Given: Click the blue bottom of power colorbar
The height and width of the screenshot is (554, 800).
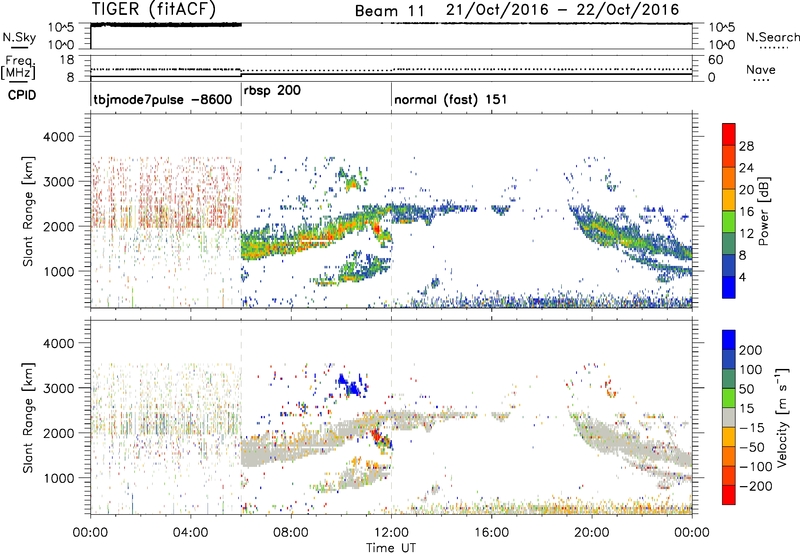Looking at the screenshot, I should click(x=729, y=287).
